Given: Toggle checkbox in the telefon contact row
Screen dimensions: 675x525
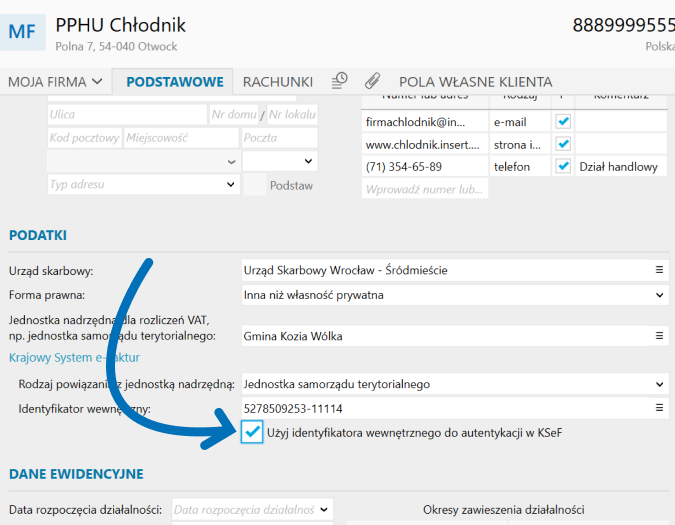Looking at the screenshot, I should point(563,167).
